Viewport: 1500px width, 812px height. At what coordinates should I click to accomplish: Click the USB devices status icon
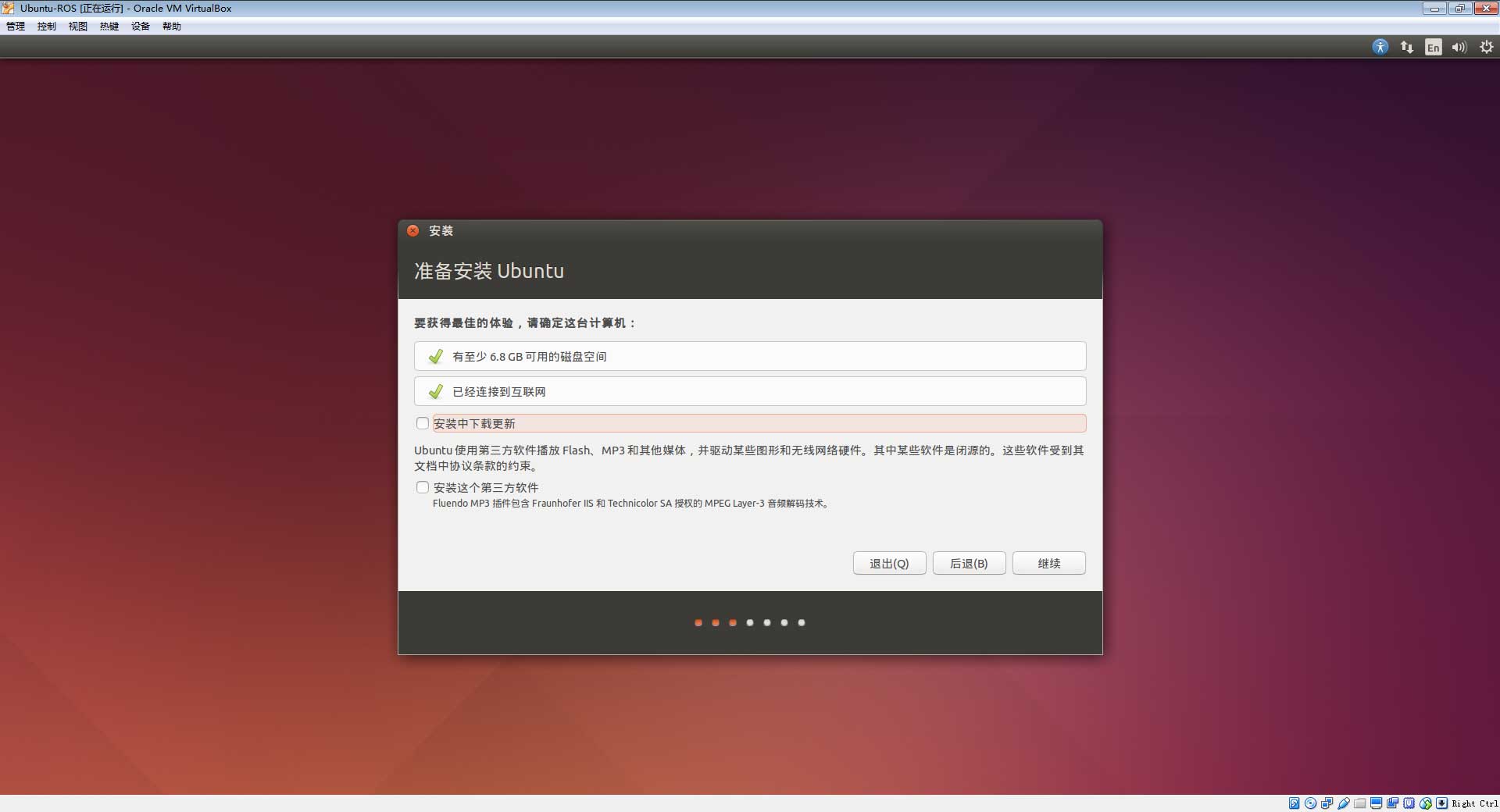pyautogui.click(x=1344, y=803)
